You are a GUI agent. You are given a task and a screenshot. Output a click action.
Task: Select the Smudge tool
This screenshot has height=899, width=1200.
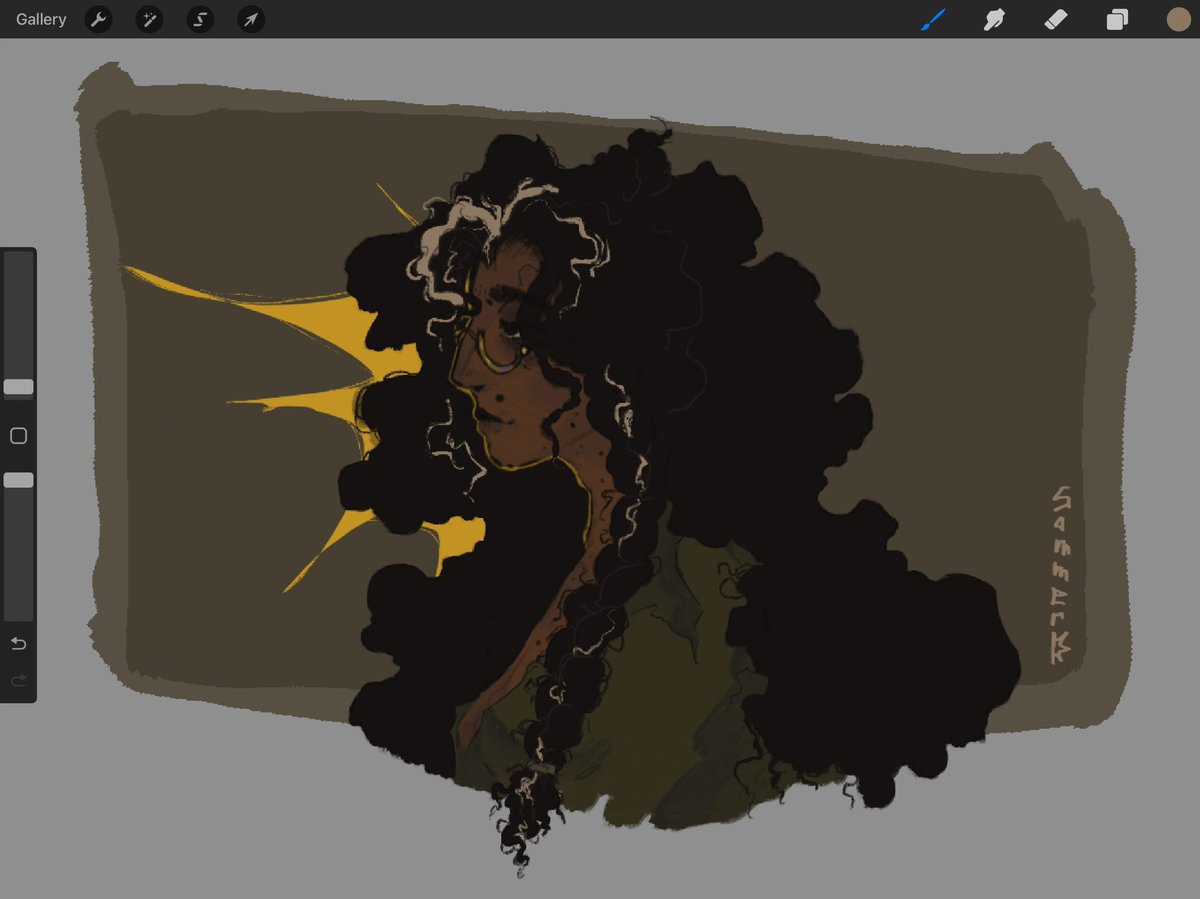[x=994, y=19]
